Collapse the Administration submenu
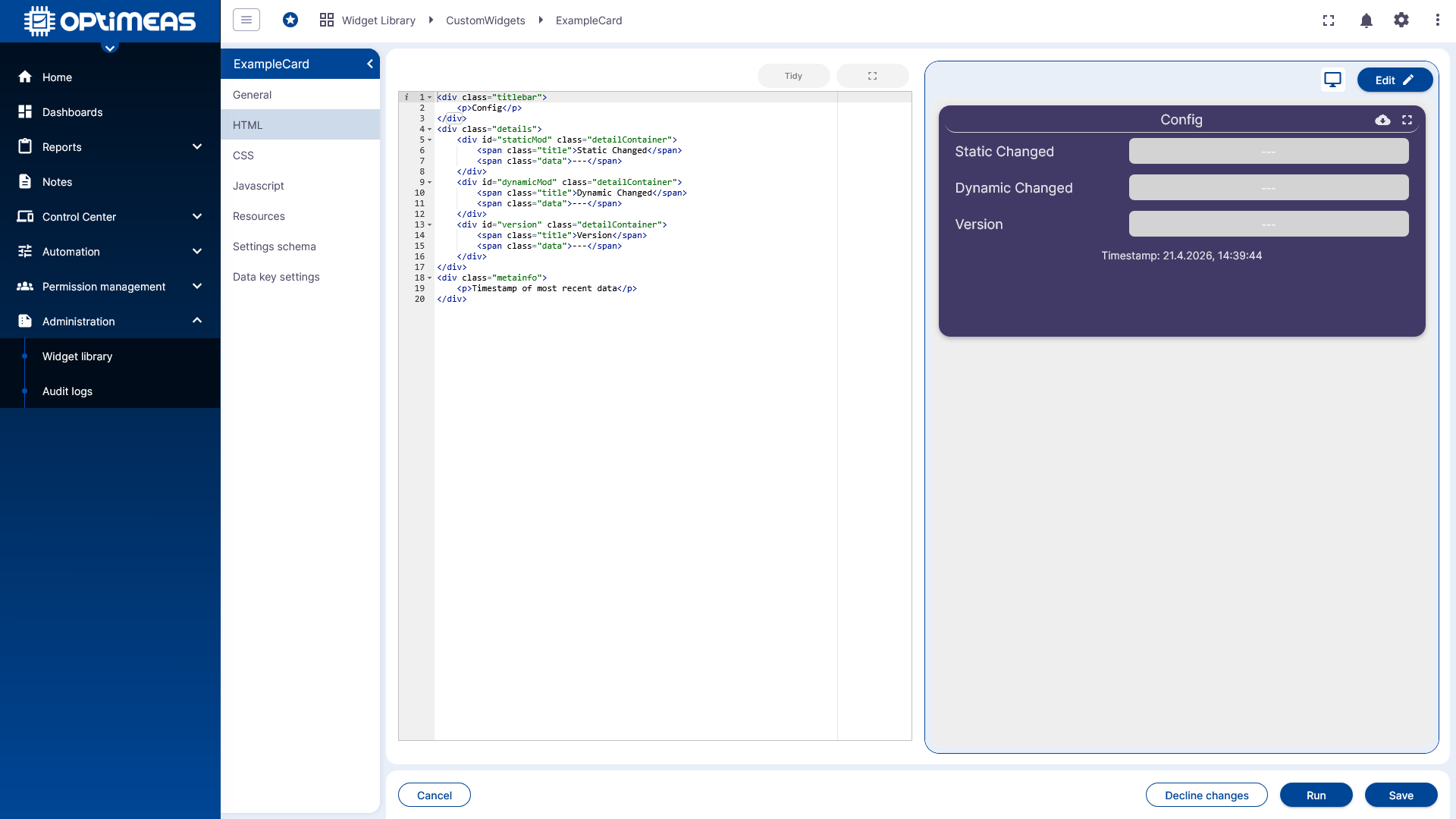Image resolution: width=1456 pixels, height=819 pixels. 197,321
